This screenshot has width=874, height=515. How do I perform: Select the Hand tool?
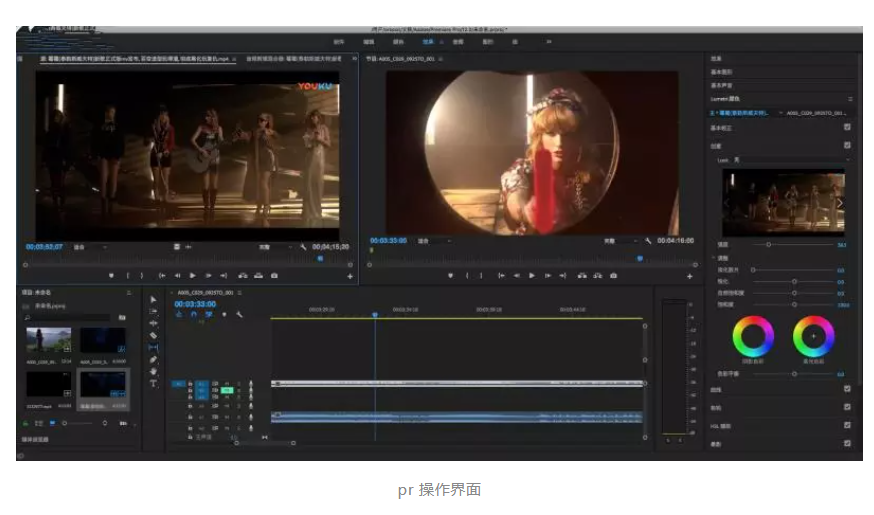click(153, 371)
